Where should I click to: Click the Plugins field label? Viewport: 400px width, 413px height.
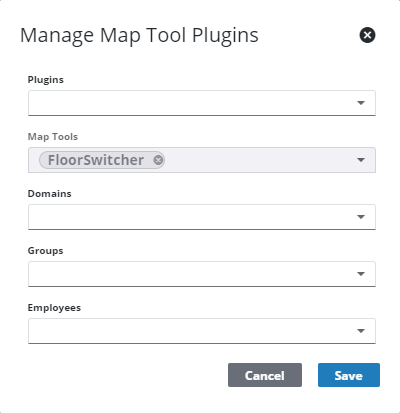[46, 80]
